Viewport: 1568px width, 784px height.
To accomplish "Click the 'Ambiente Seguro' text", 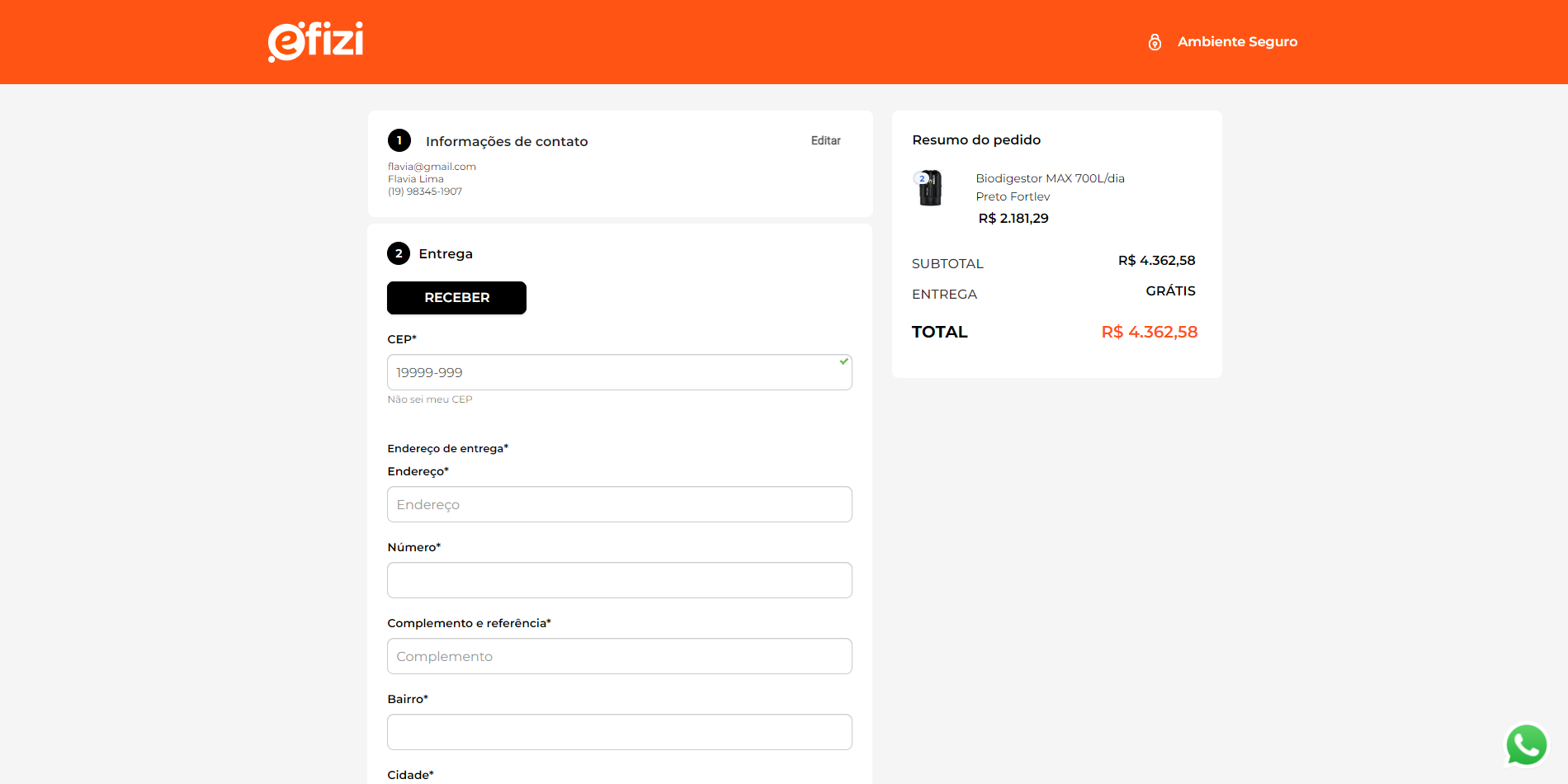I will tap(1237, 42).
